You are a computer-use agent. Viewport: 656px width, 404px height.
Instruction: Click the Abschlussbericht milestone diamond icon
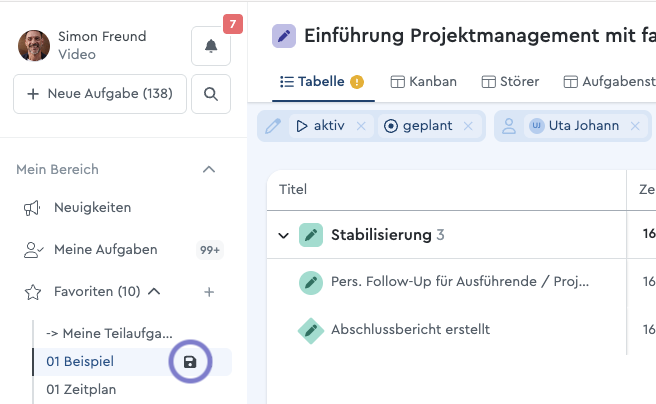tap(311, 329)
